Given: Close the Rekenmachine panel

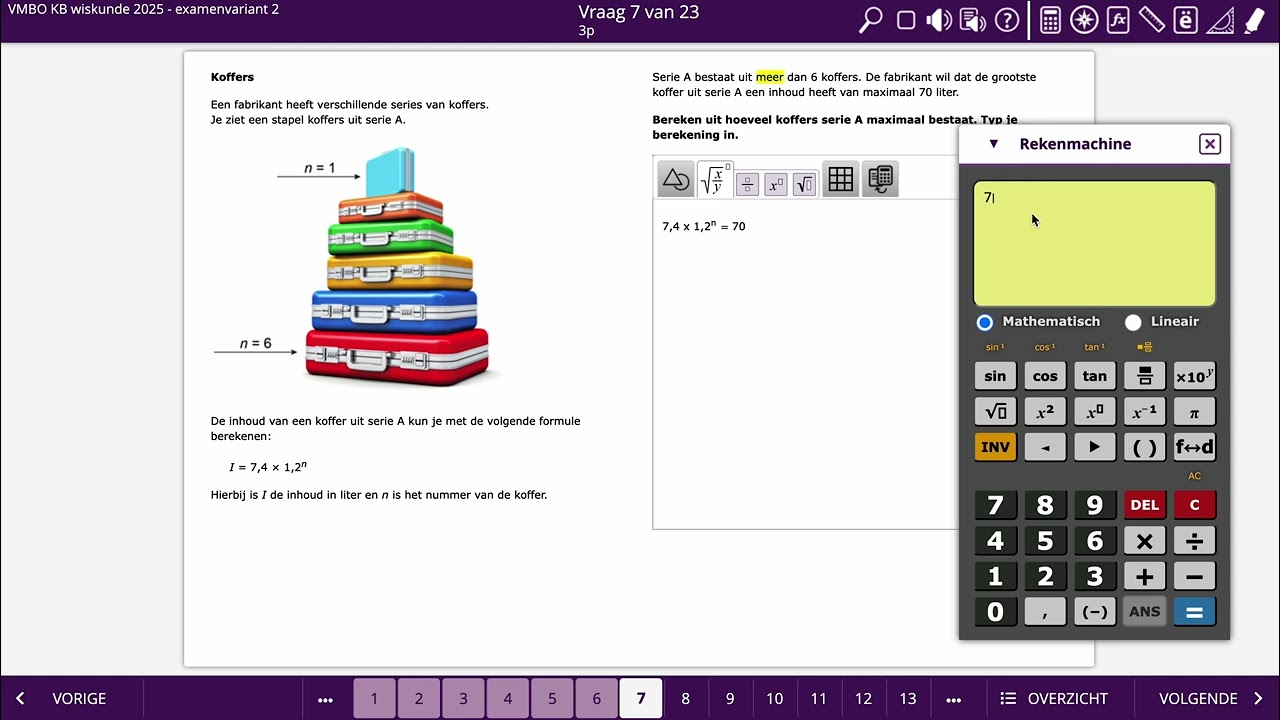Looking at the screenshot, I should click(x=1210, y=144).
